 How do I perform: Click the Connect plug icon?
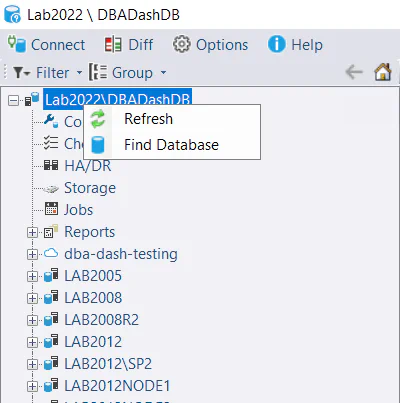click(x=17, y=44)
